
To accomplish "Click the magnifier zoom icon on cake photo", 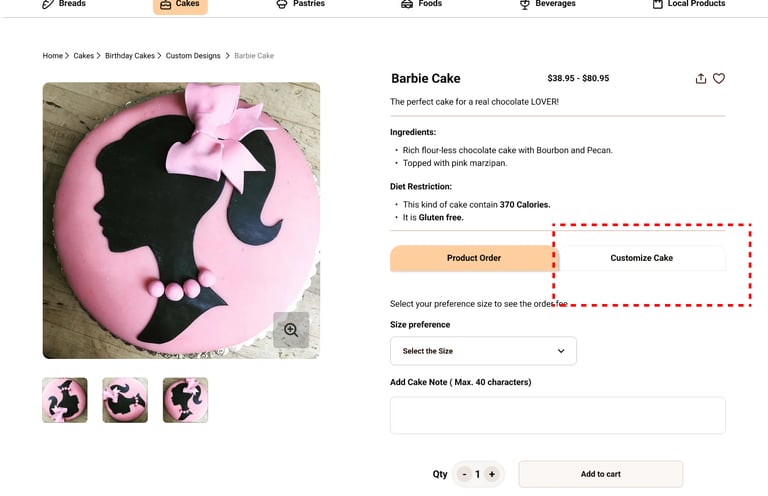I will (291, 330).
